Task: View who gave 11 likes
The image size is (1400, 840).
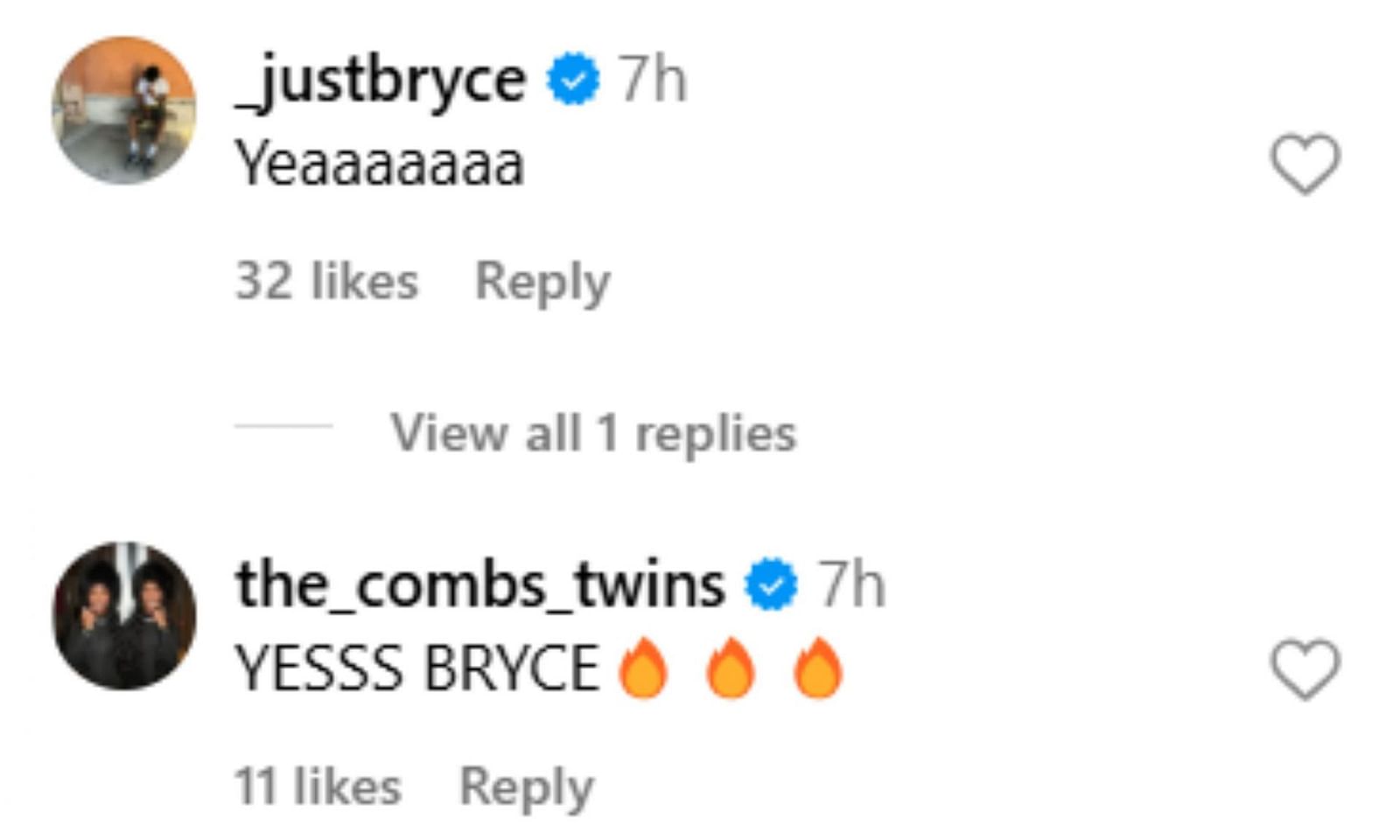Action: click(x=318, y=786)
